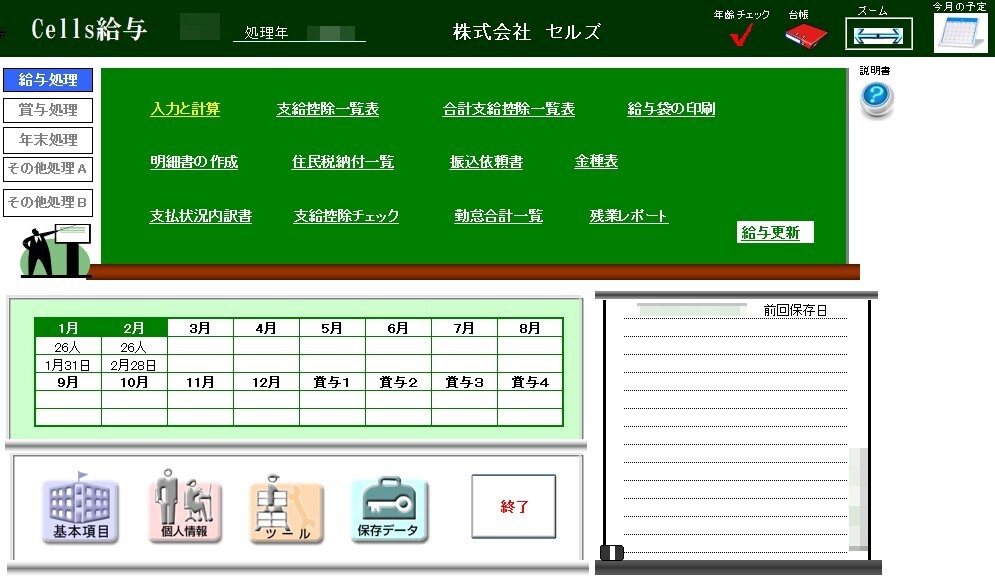Select the 3月 month cell

200,328
